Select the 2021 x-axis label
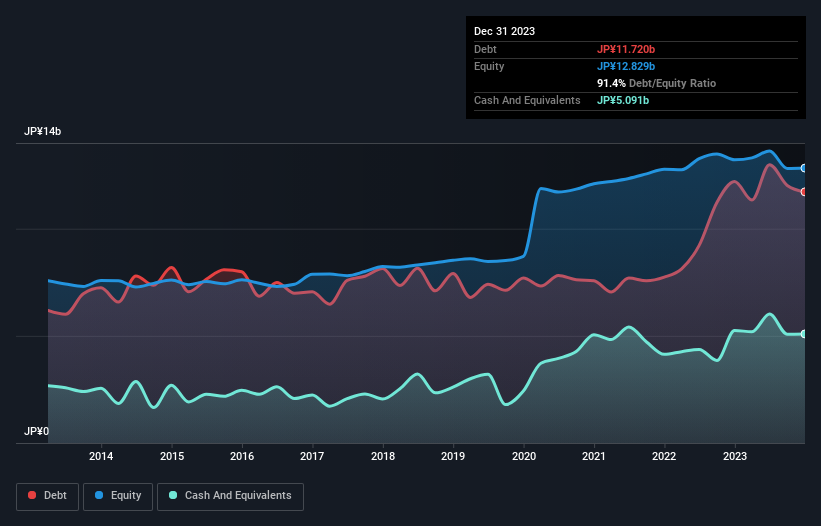Screen dimensions: 821x526 [594, 456]
